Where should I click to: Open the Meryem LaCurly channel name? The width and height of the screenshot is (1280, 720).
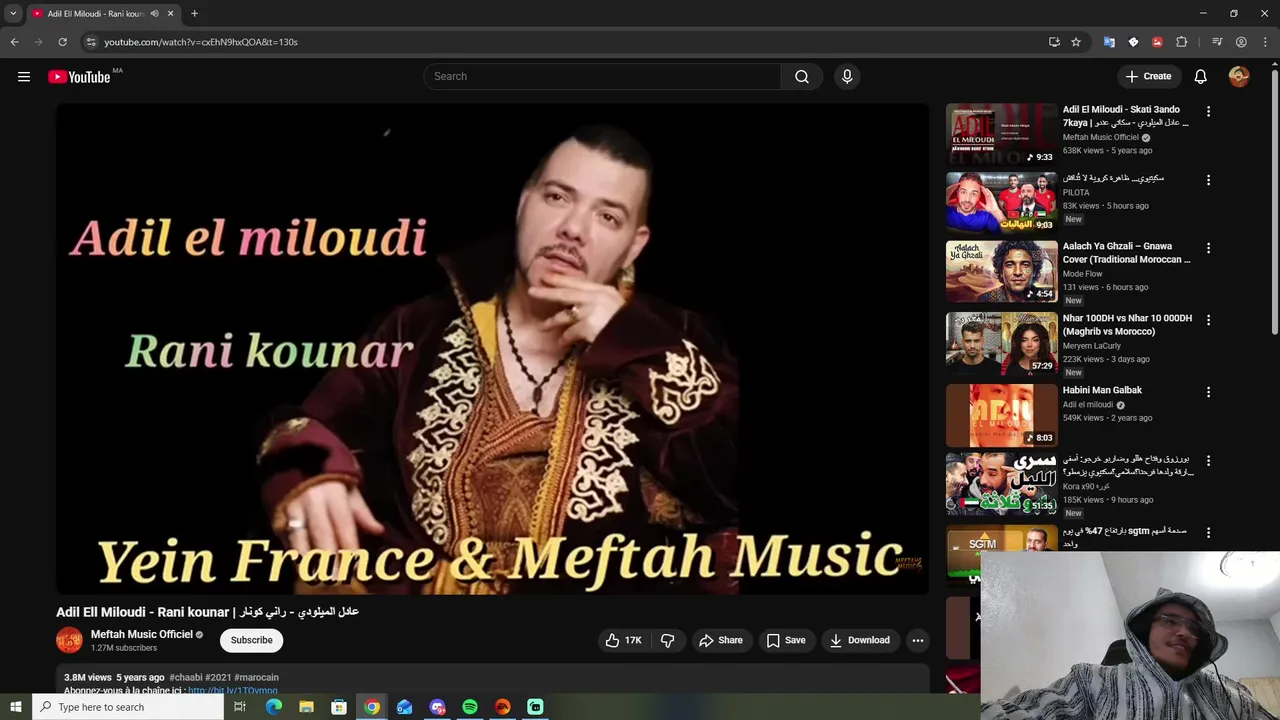1092,346
